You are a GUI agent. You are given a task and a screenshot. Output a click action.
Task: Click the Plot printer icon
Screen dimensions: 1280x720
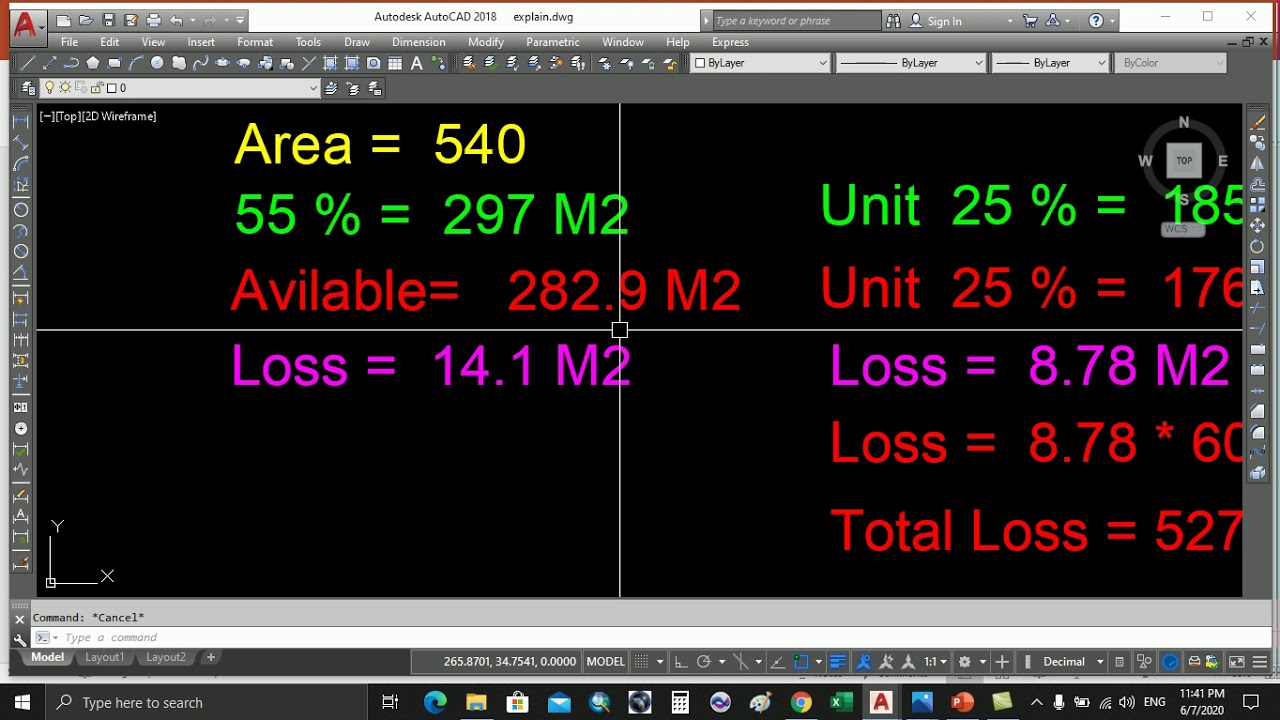pos(153,20)
